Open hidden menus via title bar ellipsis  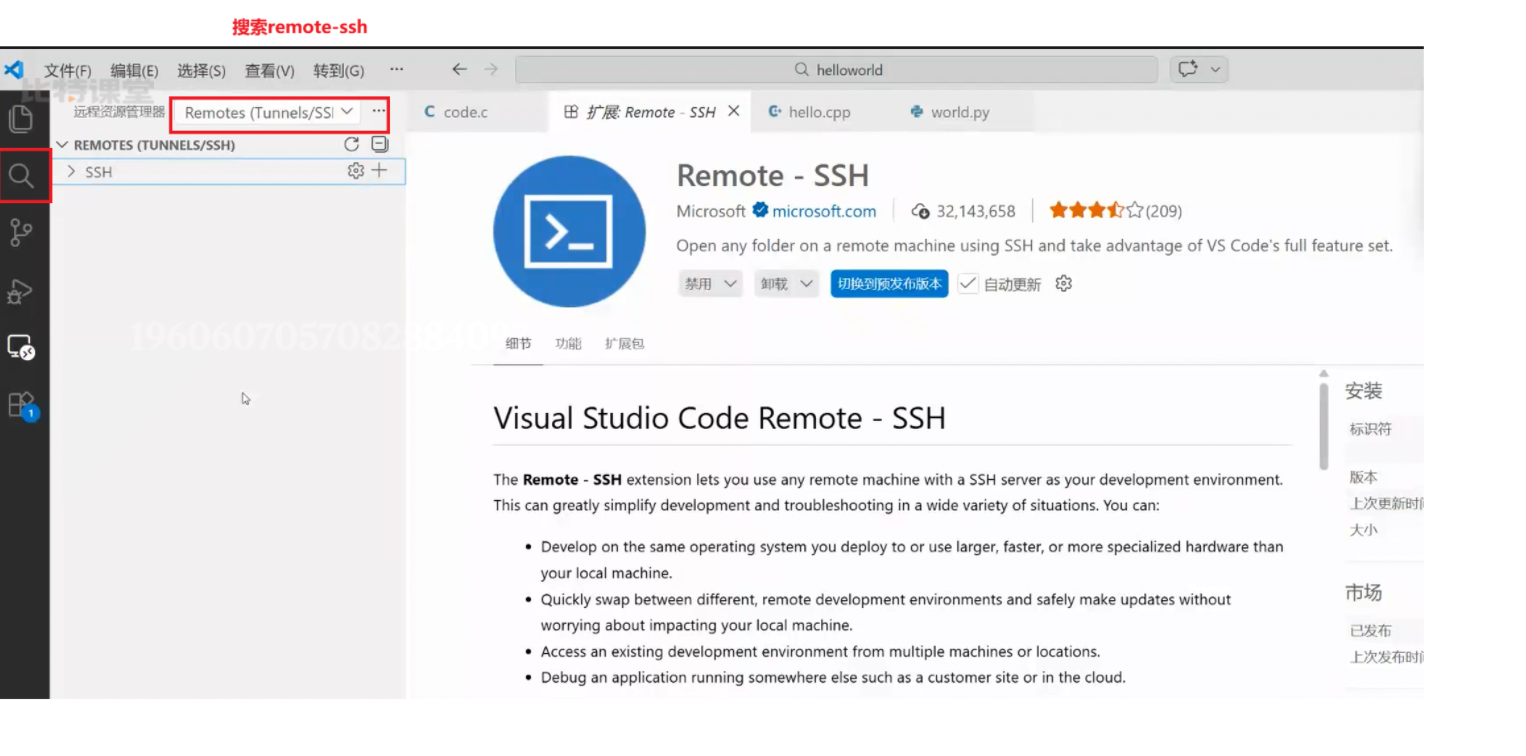click(x=397, y=70)
